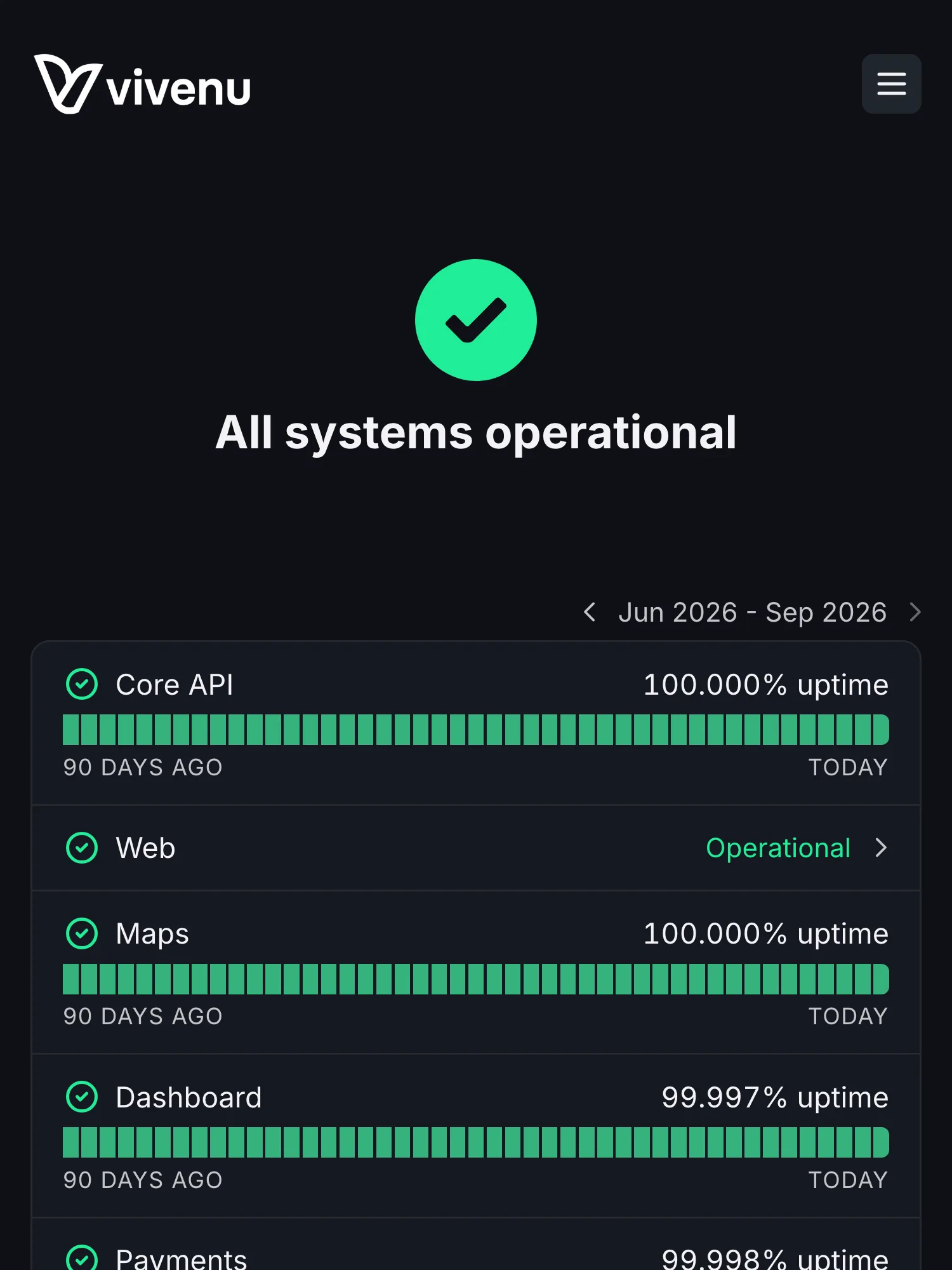Click the Web status check icon
952x1270 pixels.
(82, 848)
